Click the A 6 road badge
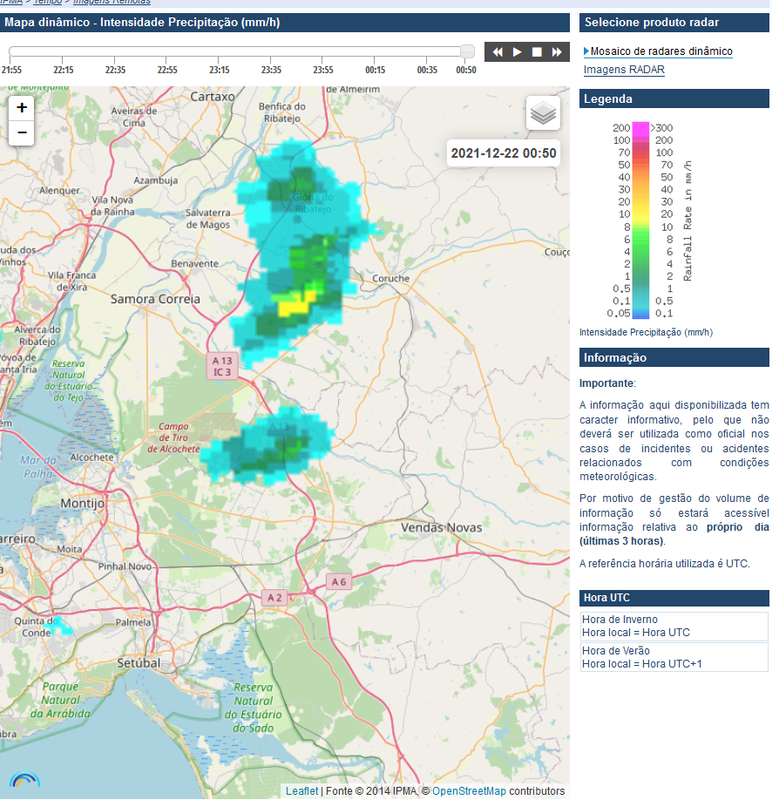Screen dimensions: 772x800 [339, 582]
